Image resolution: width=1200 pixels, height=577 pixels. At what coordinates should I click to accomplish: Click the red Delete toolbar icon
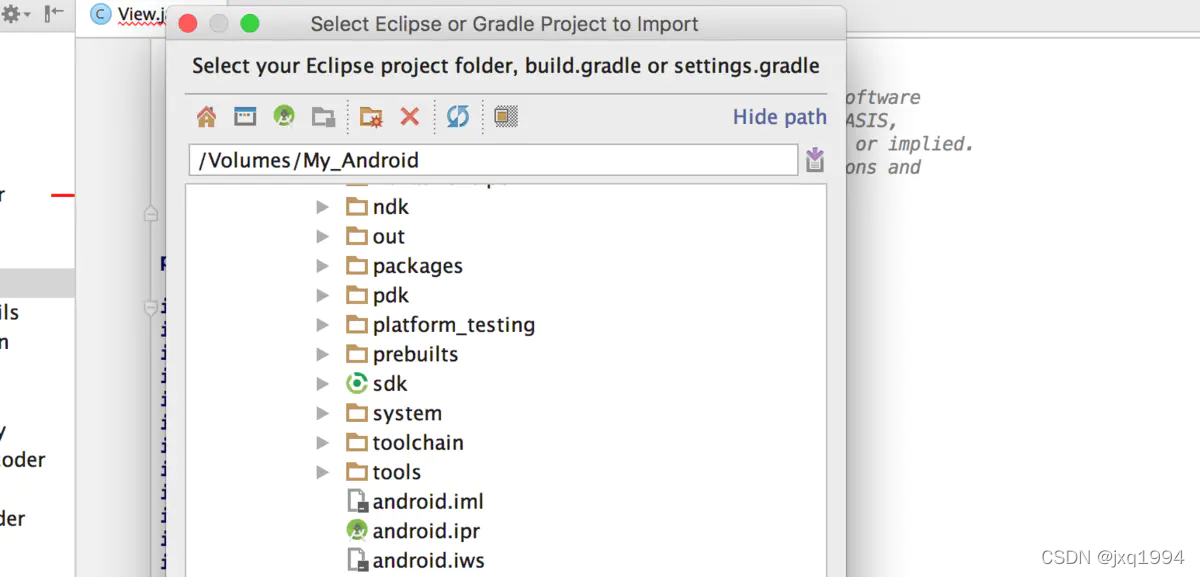[x=410, y=117]
